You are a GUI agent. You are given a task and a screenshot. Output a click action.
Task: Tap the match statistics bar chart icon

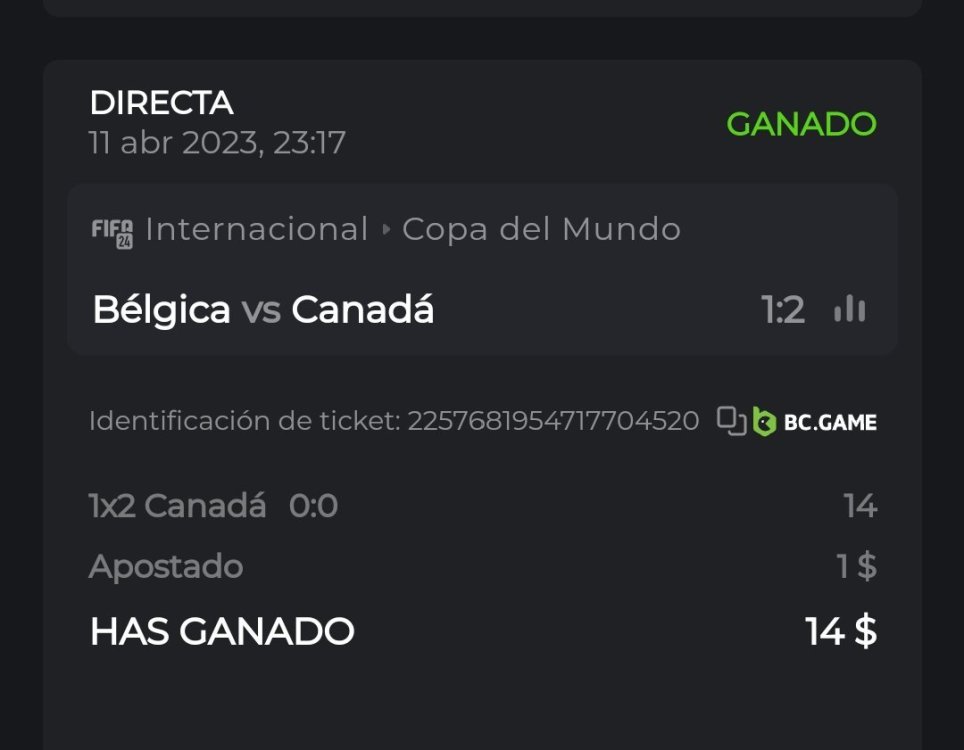pos(849,310)
